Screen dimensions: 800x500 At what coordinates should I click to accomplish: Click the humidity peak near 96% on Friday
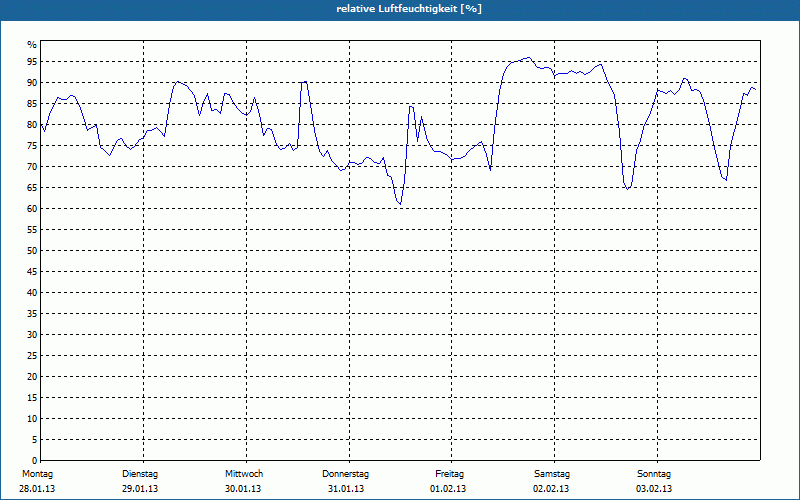tap(529, 58)
